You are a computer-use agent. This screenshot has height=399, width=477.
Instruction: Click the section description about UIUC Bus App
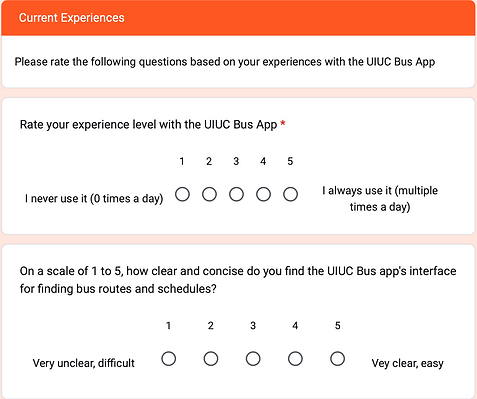tap(225, 62)
